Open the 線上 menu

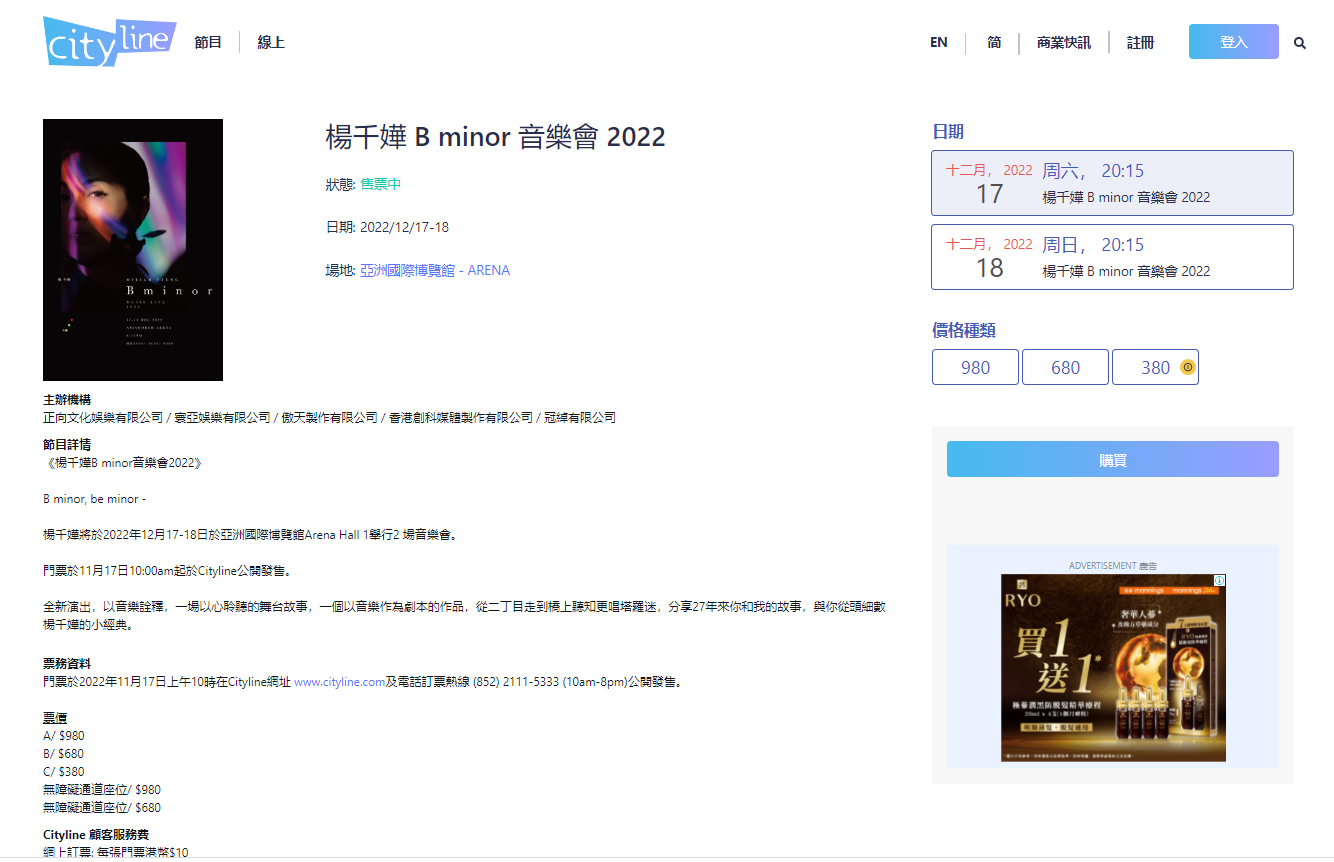click(x=271, y=42)
